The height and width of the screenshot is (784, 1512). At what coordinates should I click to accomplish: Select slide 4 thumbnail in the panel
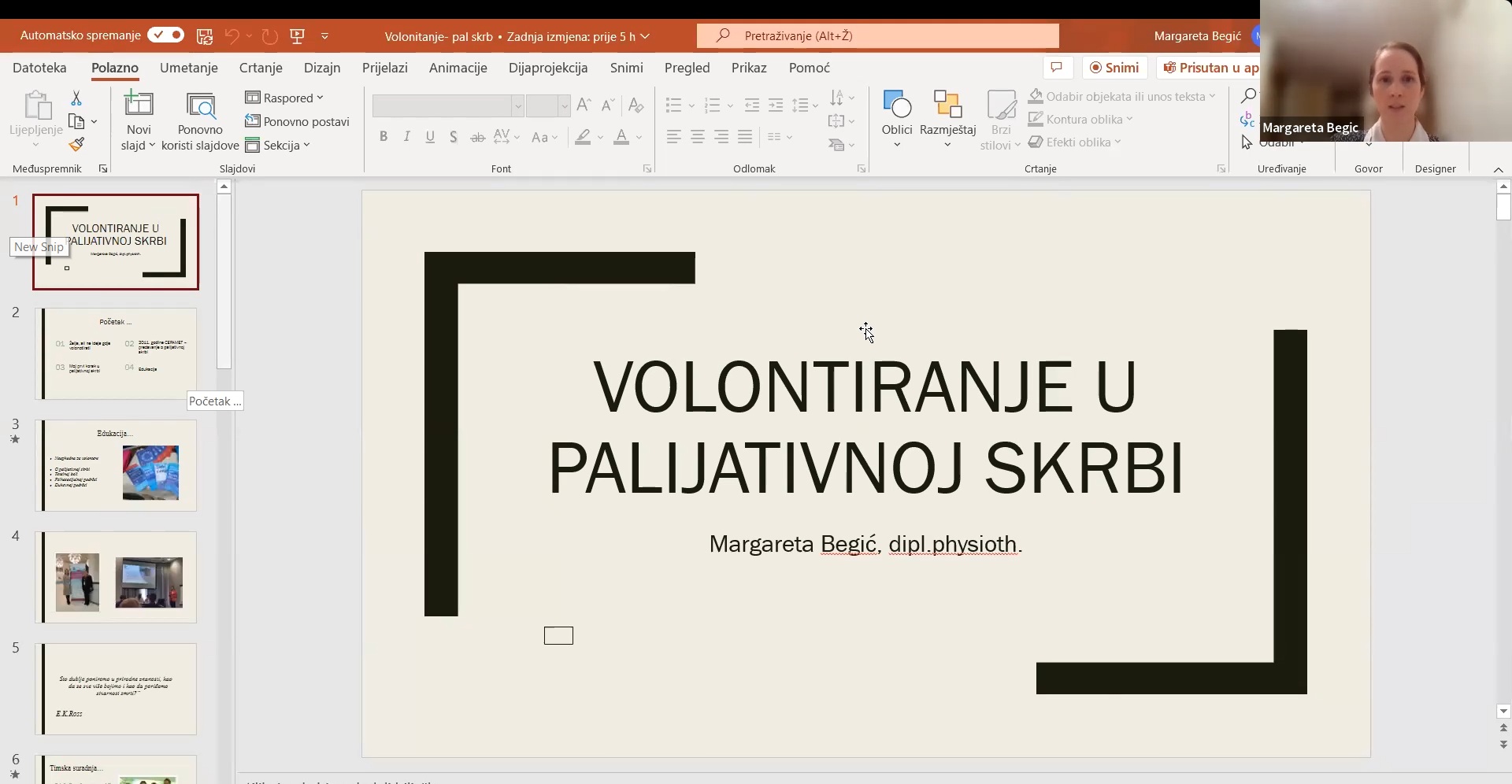pyautogui.click(x=117, y=577)
